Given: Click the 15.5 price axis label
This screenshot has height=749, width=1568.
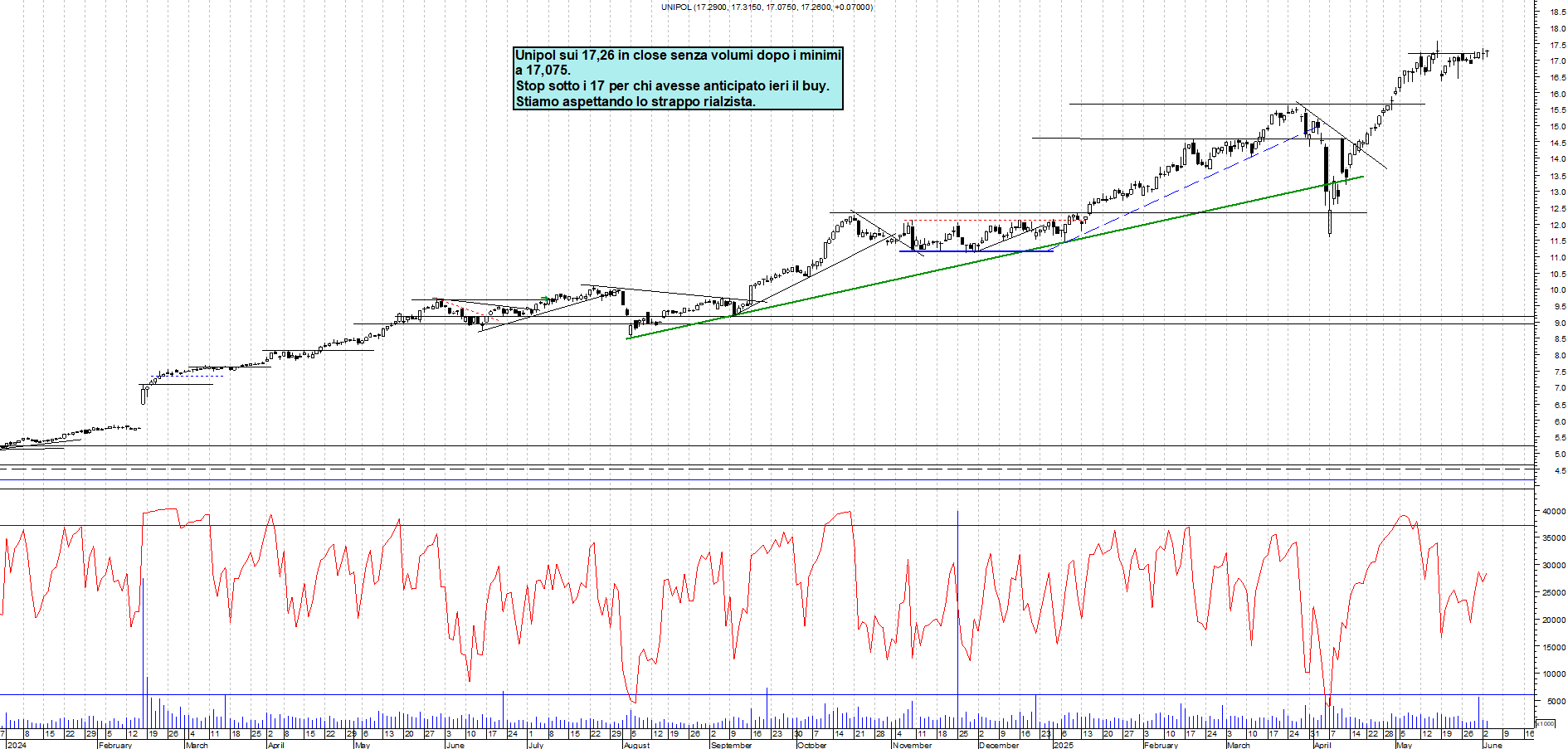Looking at the screenshot, I should coord(1558,110).
